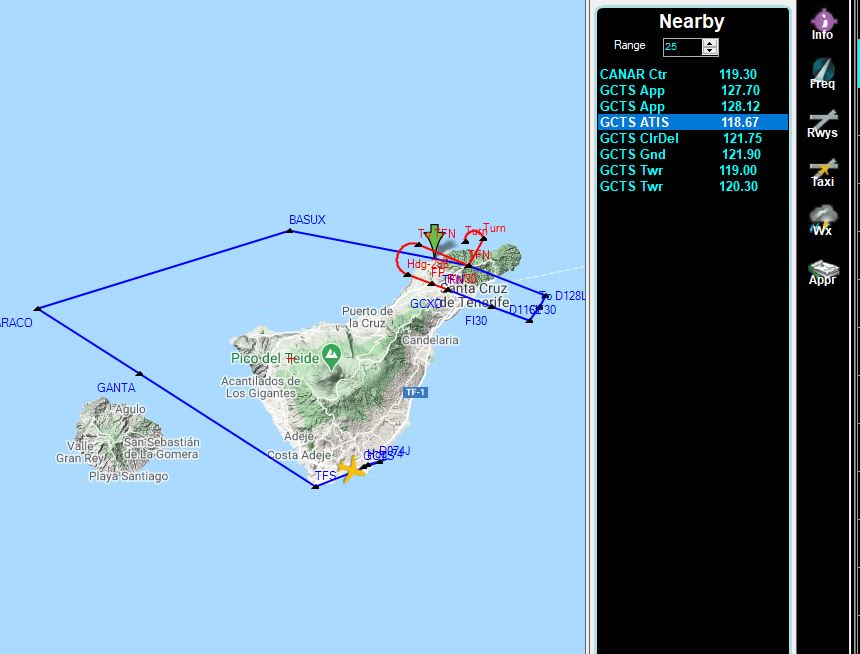Image resolution: width=860 pixels, height=654 pixels.
Task: Click the Playa Santiago label
Action: pos(128,476)
